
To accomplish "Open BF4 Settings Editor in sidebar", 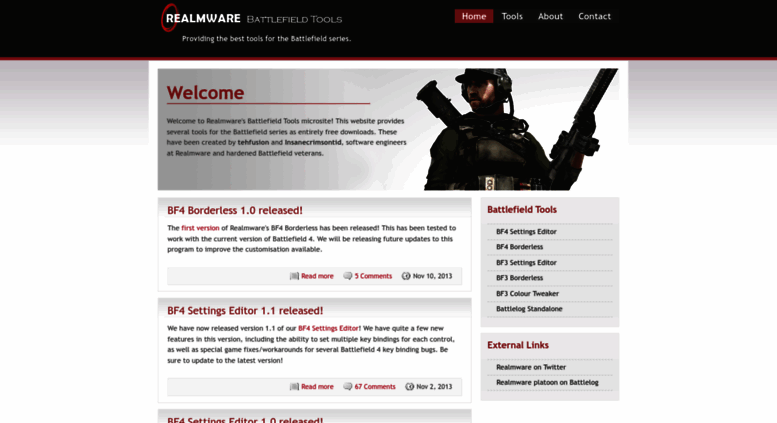I will [x=526, y=232].
